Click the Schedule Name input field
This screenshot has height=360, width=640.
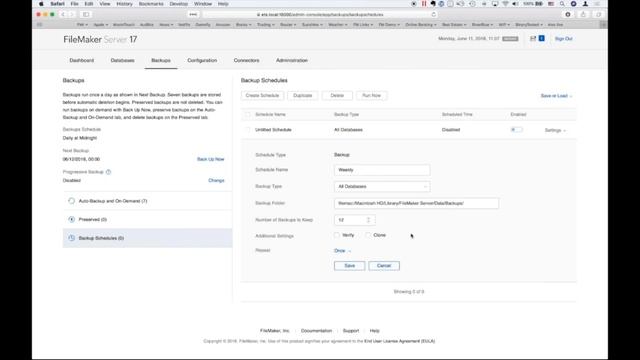point(382,170)
